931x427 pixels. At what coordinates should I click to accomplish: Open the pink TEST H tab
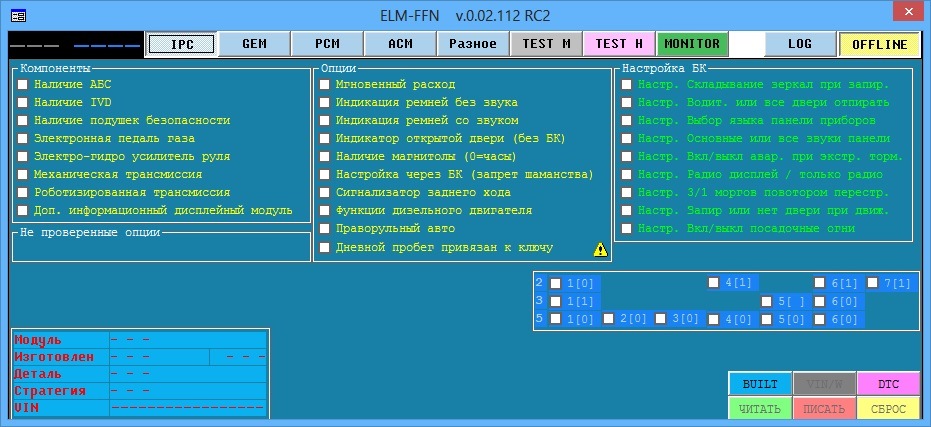tap(619, 44)
